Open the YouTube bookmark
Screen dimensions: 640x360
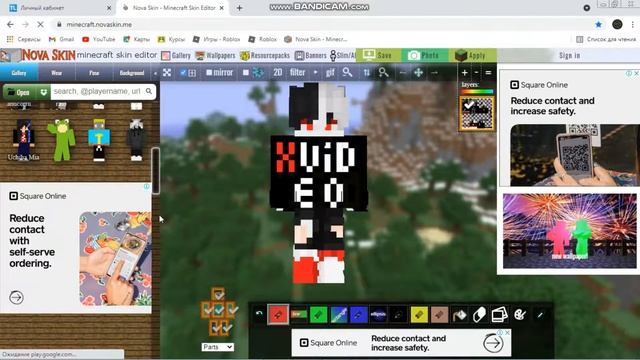tap(99, 39)
